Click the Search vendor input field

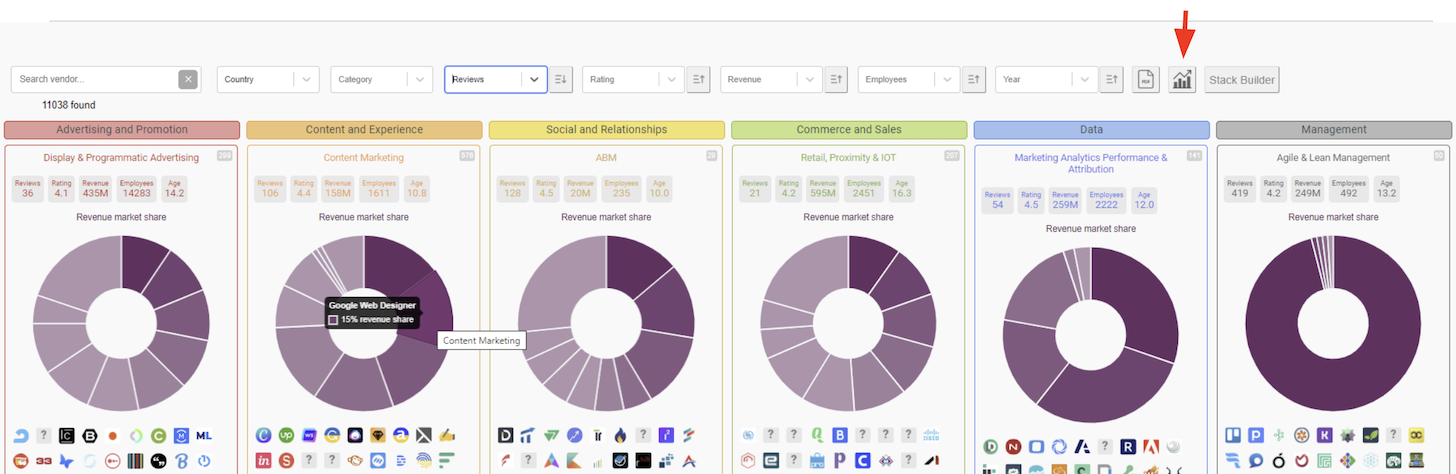tap(95, 80)
